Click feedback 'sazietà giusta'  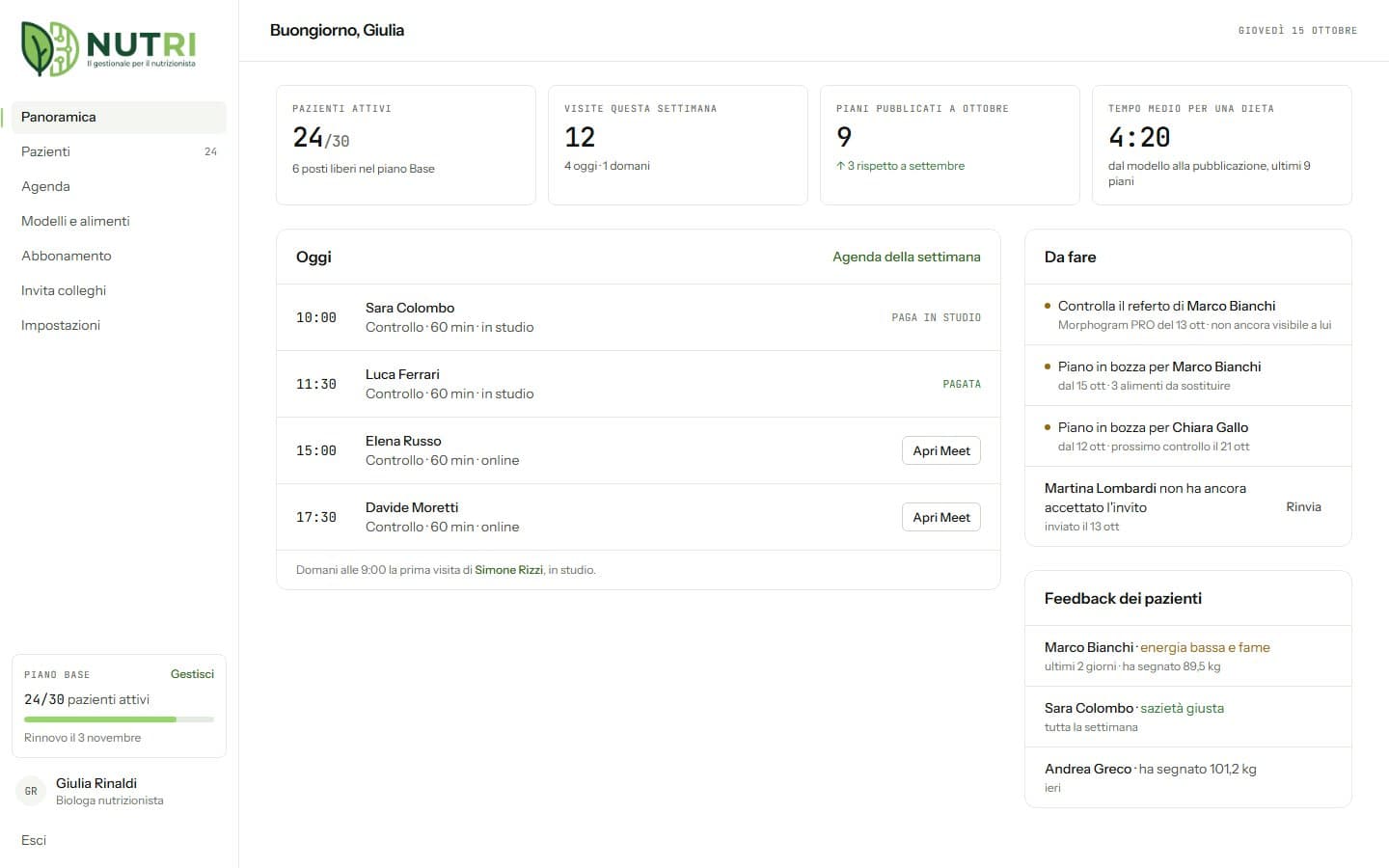click(x=1182, y=708)
